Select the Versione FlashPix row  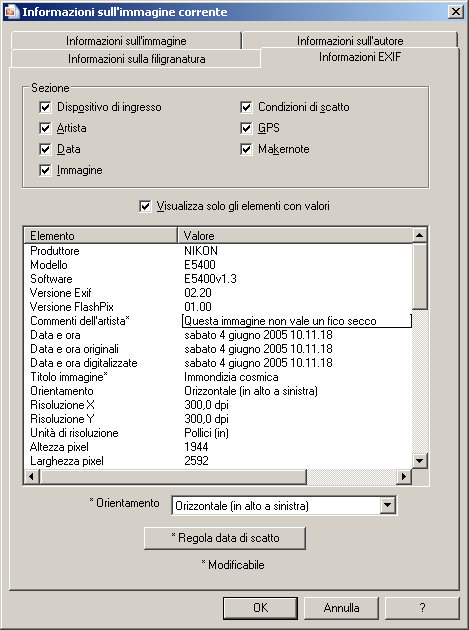[218, 307]
